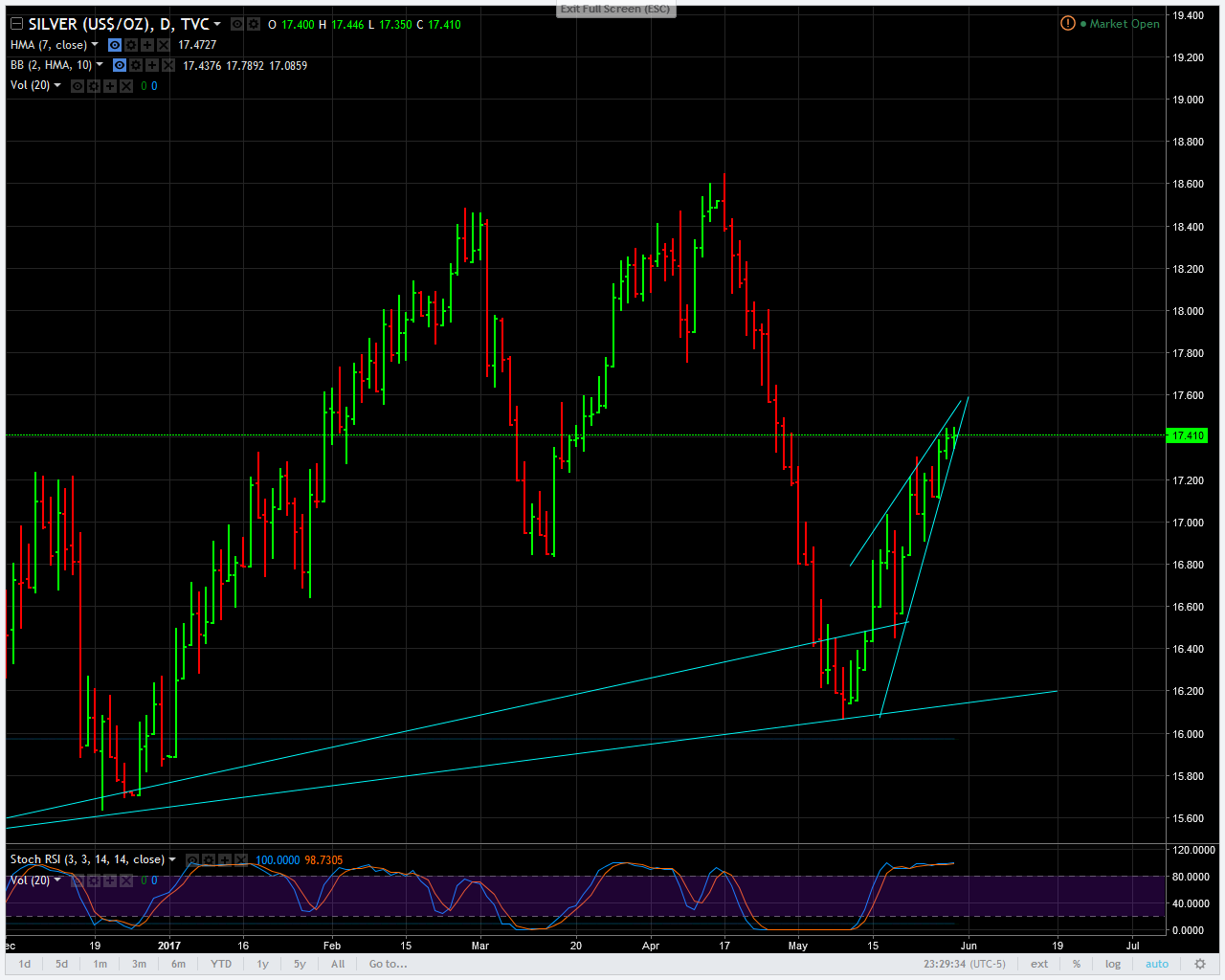Click the plus icon on the BB row

coord(152,65)
